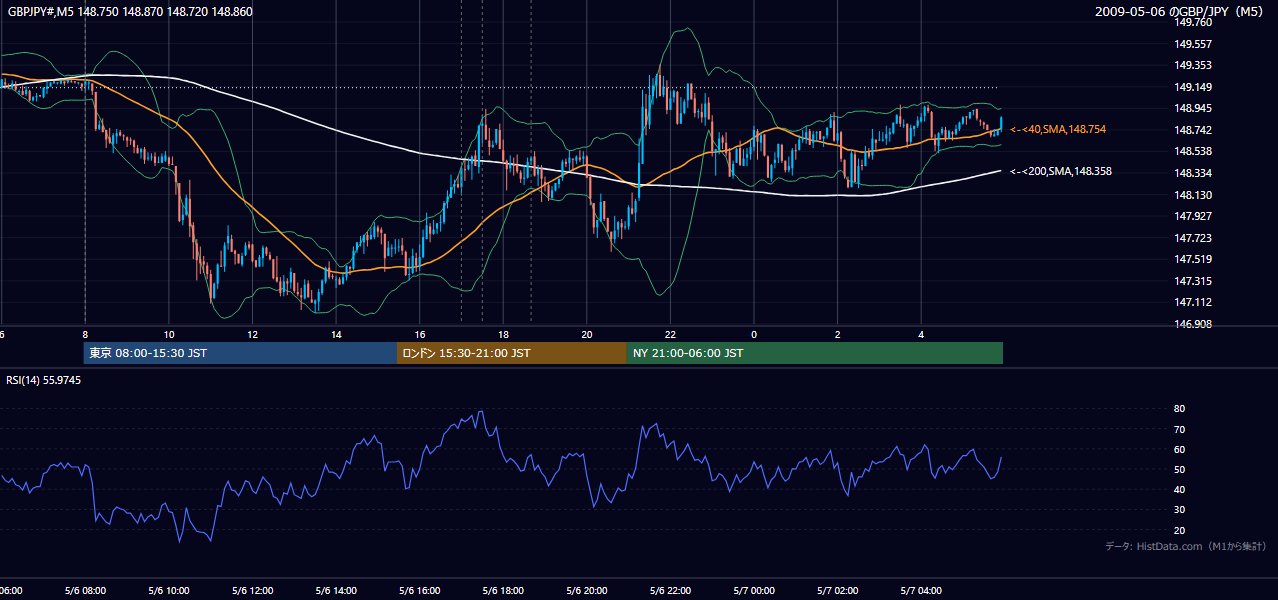Click RSI scale value 50
Screen dimensions: 1278x600
(1179, 469)
